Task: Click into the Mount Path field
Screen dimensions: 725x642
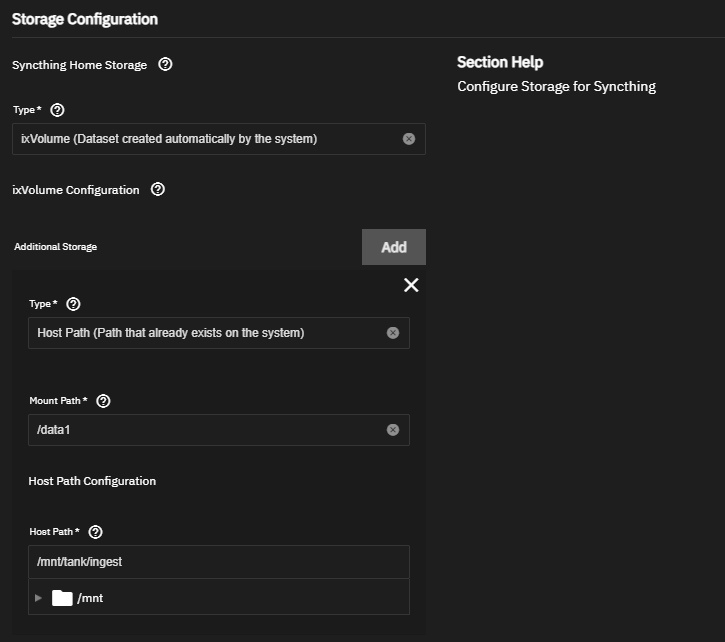Action: tap(200, 430)
